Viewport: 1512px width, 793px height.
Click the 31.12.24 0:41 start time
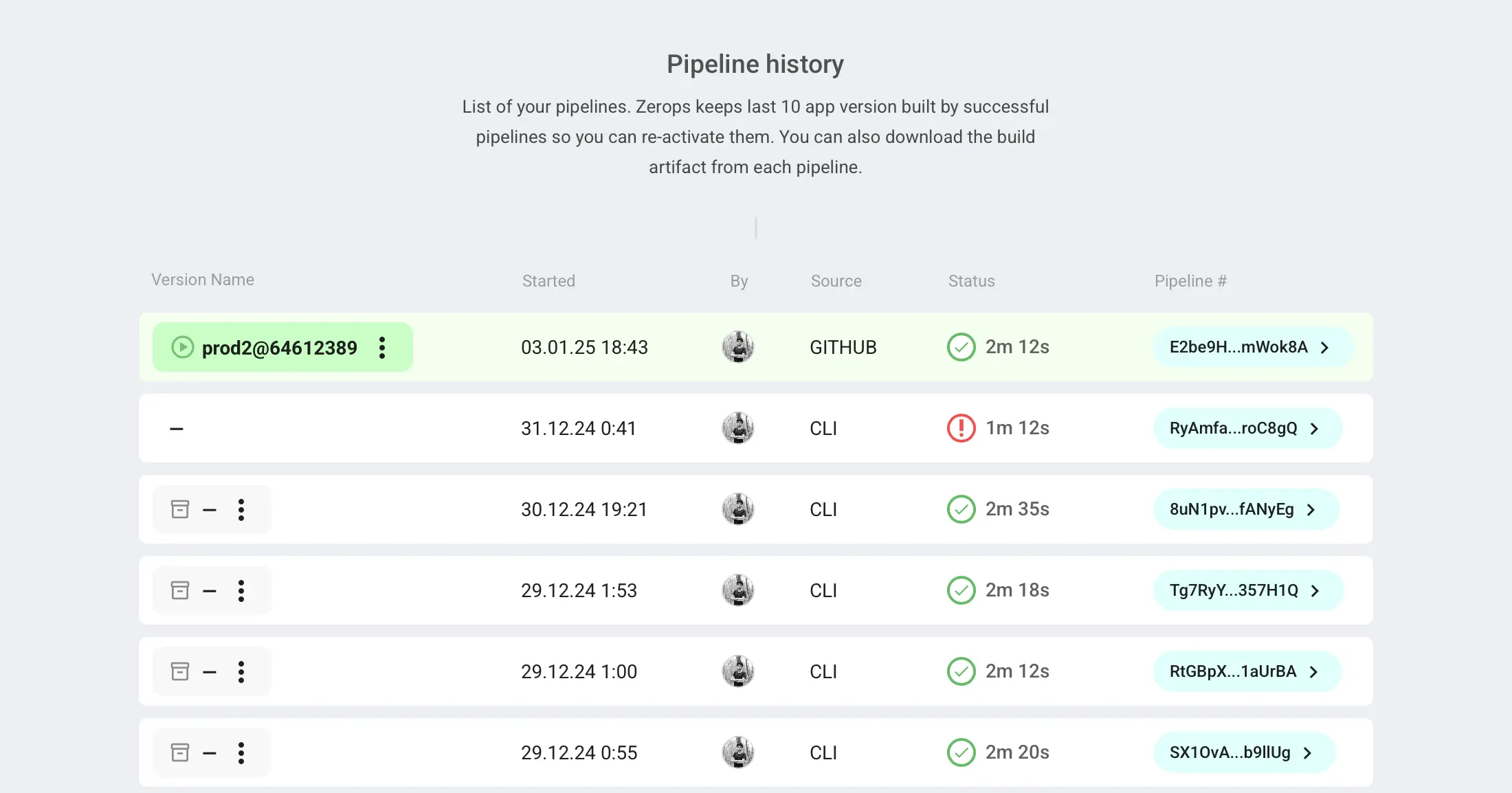click(579, 428)
